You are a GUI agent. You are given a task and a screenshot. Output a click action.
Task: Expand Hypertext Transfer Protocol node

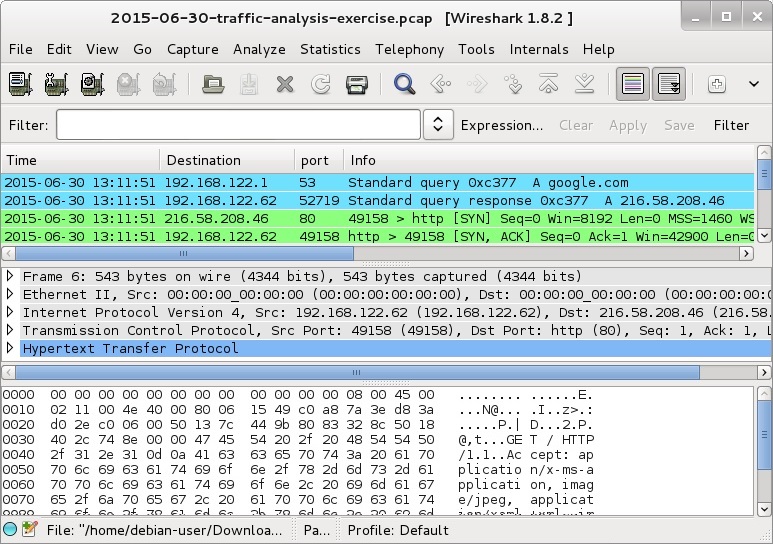click(x=9, y=348)
